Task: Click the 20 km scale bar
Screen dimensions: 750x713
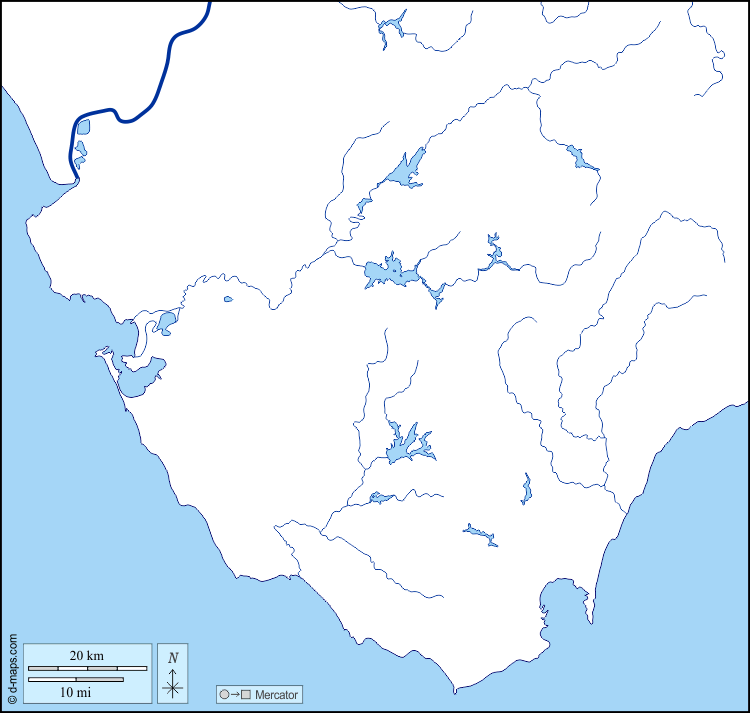Action: [87, 667]
